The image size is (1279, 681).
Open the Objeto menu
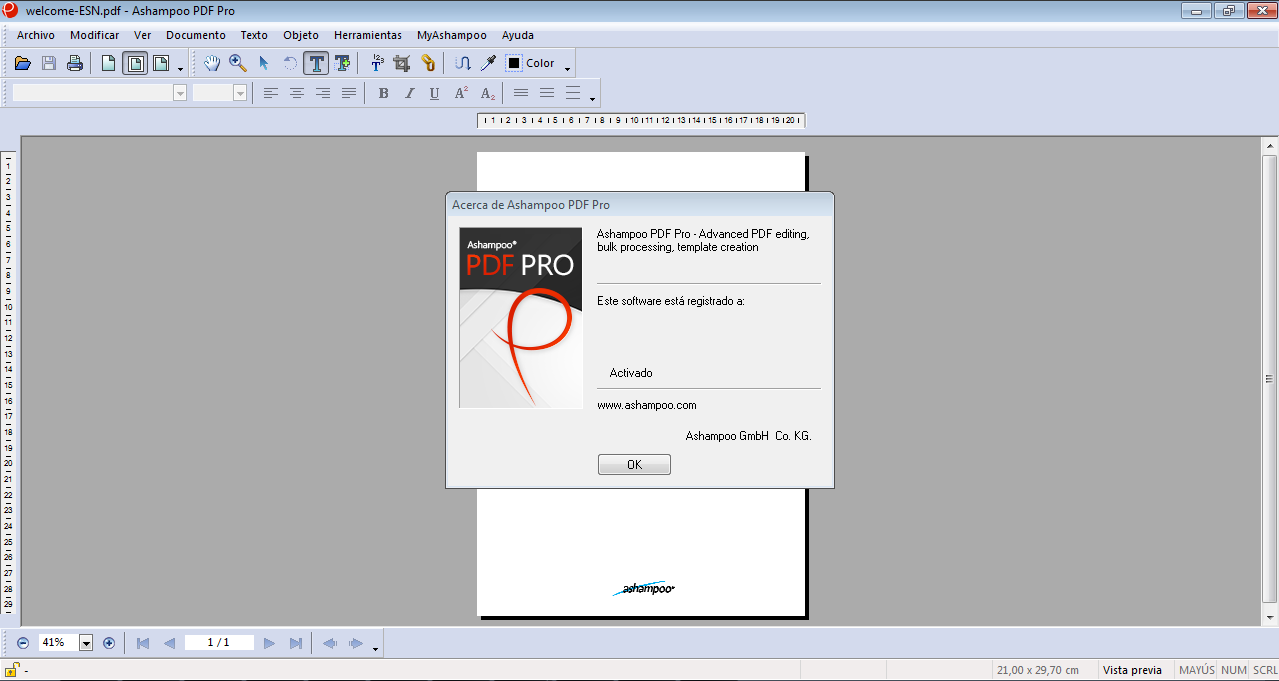point(301,35)
